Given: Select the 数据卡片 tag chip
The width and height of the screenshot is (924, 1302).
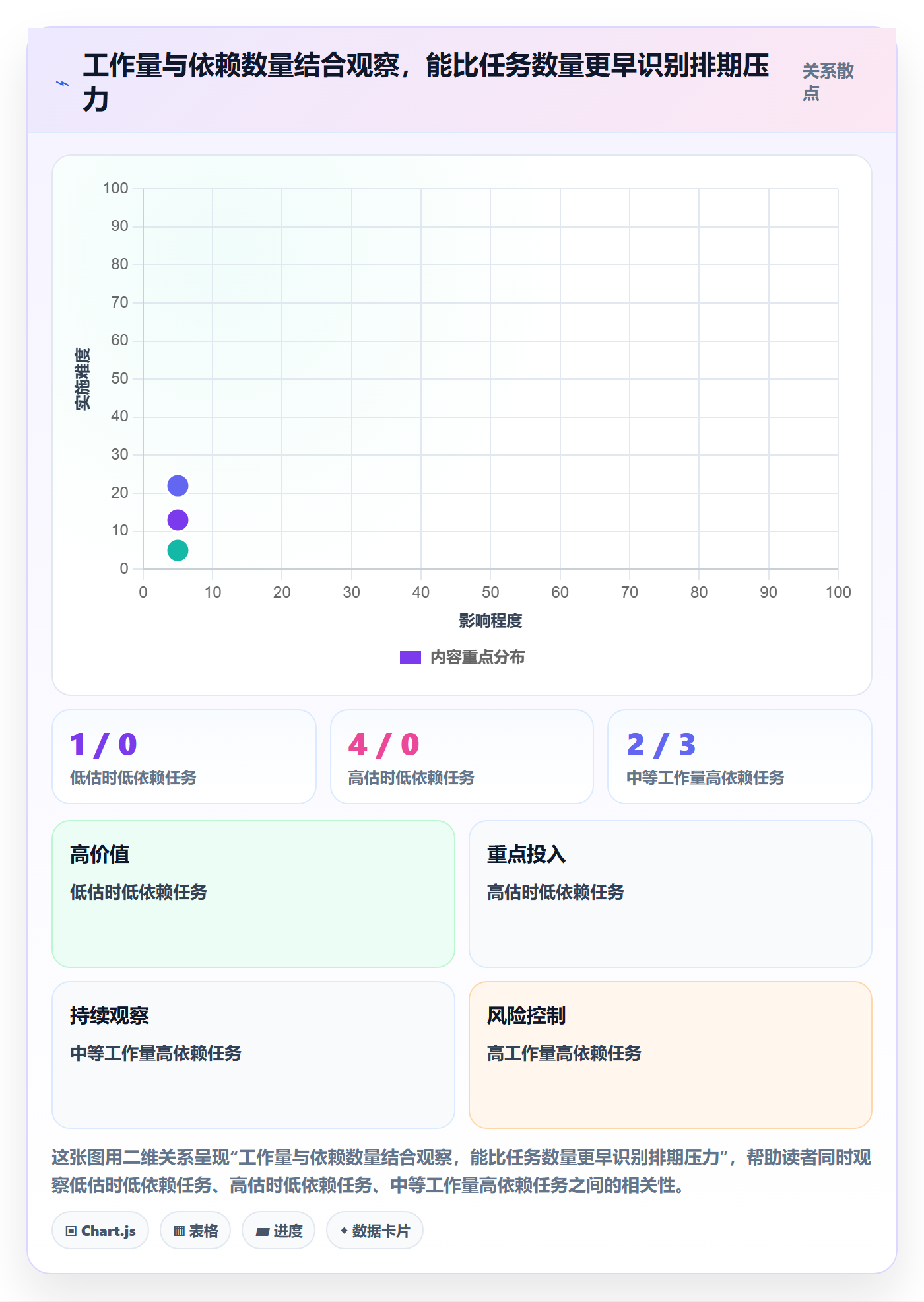Looking at the screenshot, I should pyautogui.click(x=375, y=1231).
